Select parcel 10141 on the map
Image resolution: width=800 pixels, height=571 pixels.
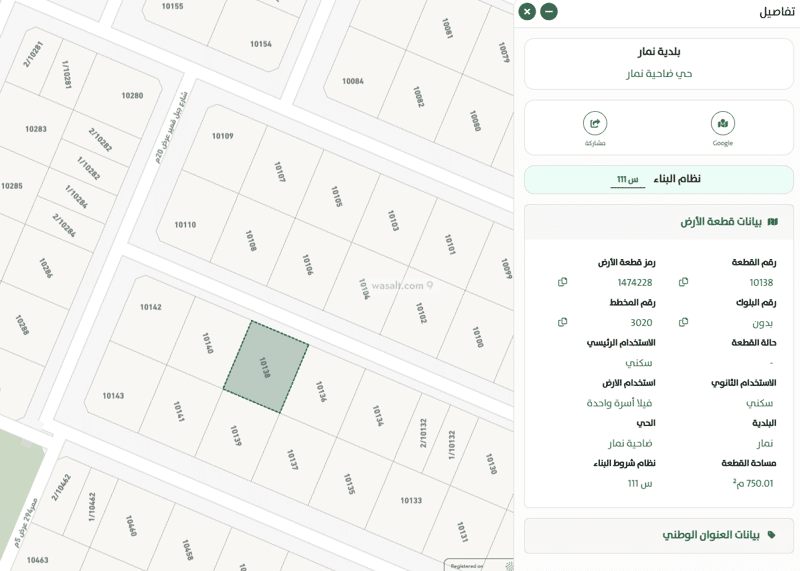click(x=179, y=411)
